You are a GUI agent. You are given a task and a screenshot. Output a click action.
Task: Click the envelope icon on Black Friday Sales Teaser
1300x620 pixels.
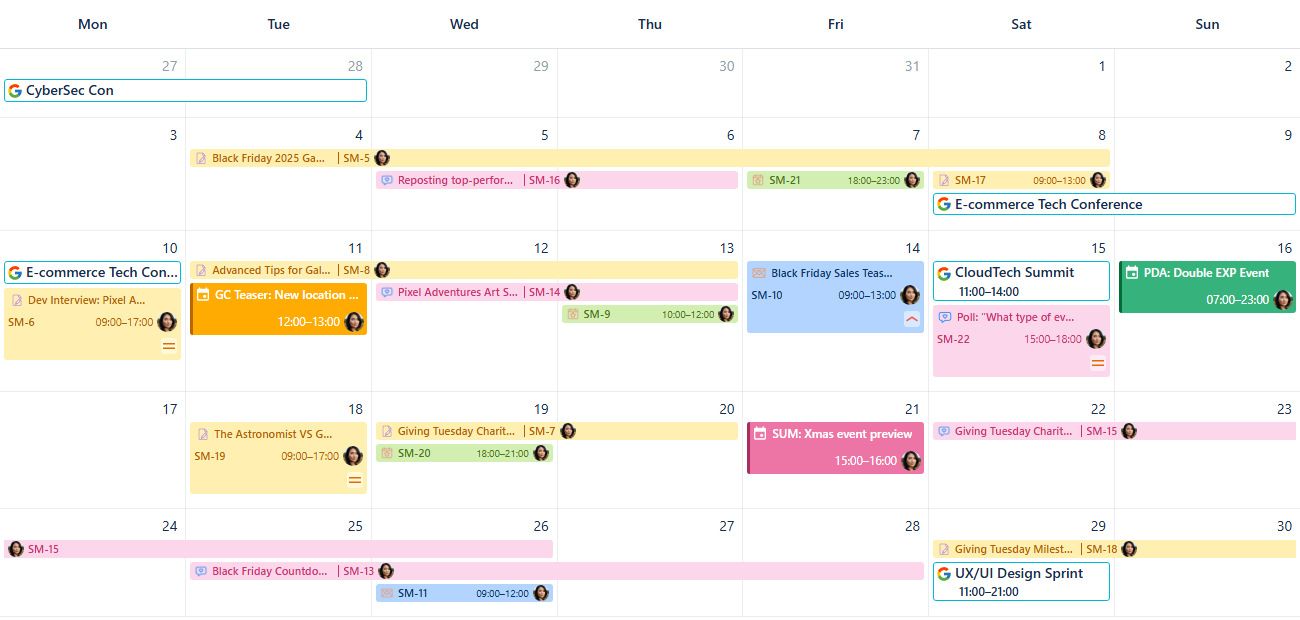pyautogui.click(x=759, y=273)
